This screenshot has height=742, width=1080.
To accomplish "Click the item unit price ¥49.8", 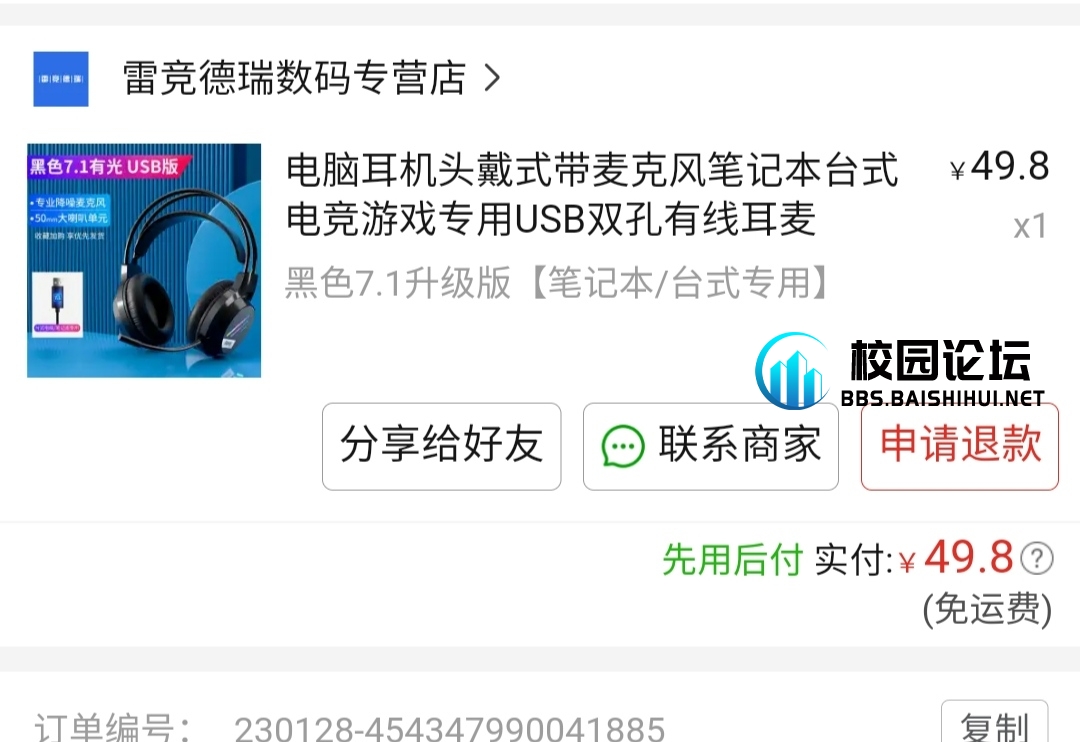I will (999, 167).
